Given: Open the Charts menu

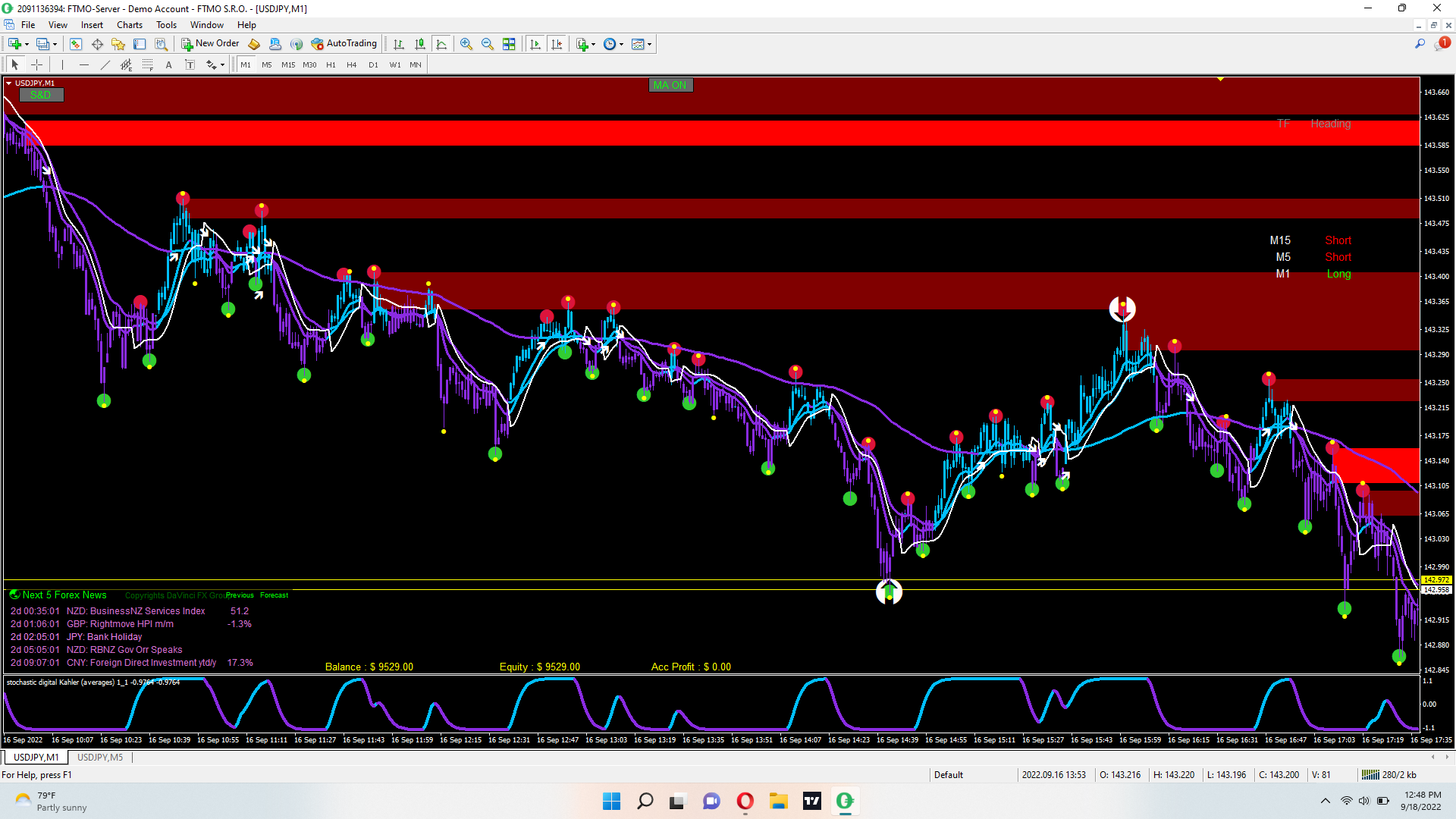Looking at the screenshot, I should tap(129, 25).
